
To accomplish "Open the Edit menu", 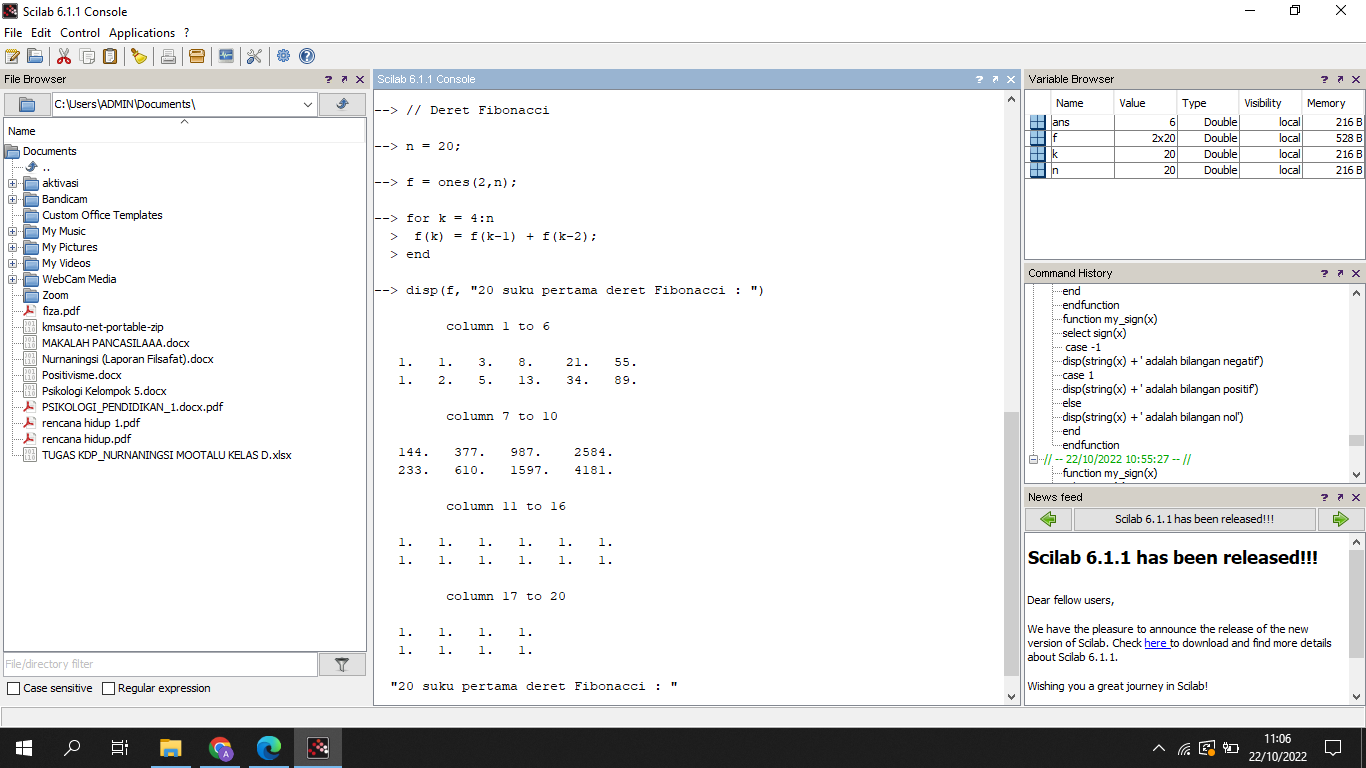I will 41,33.
